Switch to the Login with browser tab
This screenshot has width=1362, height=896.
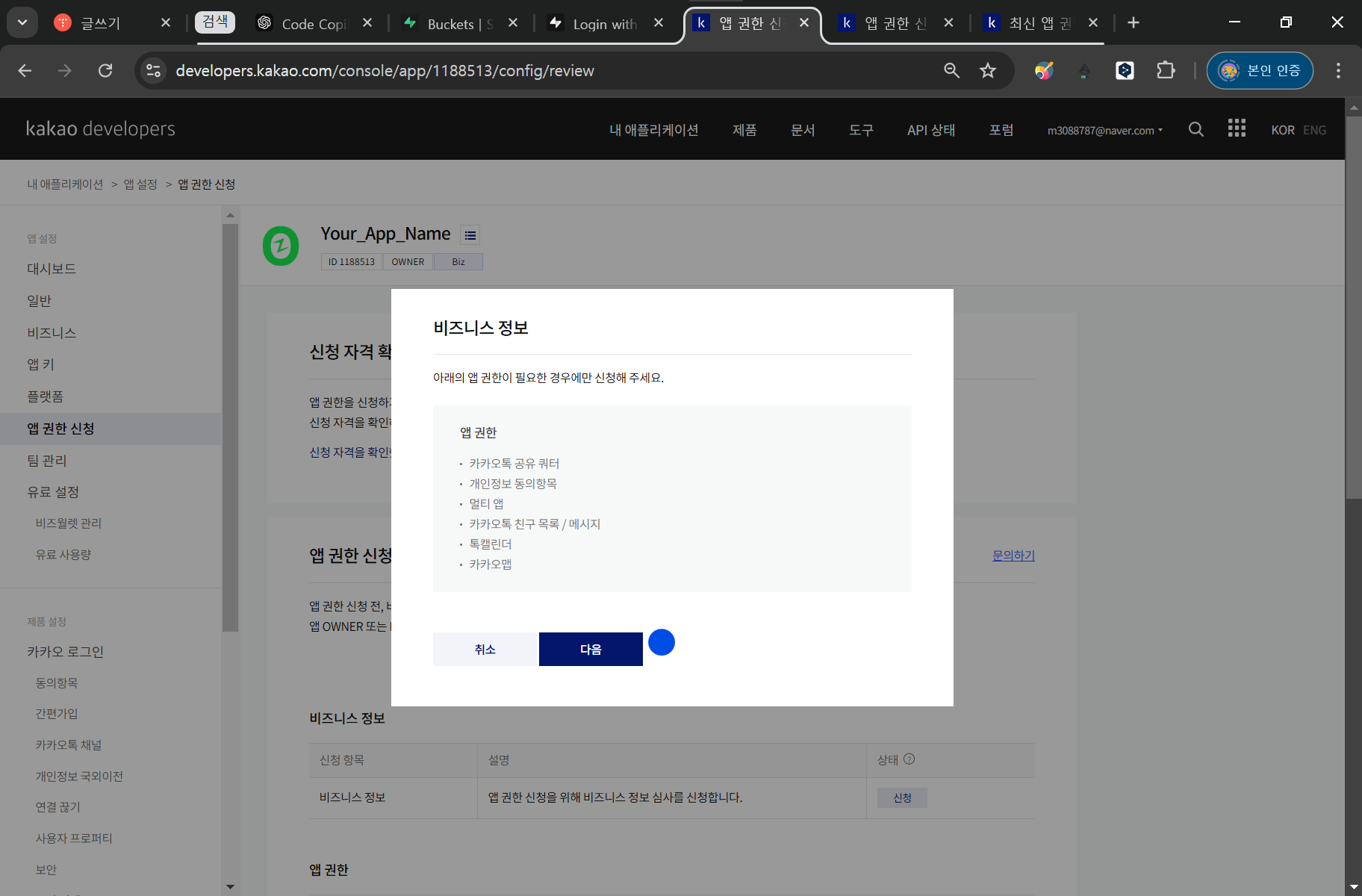coord(605,24)
